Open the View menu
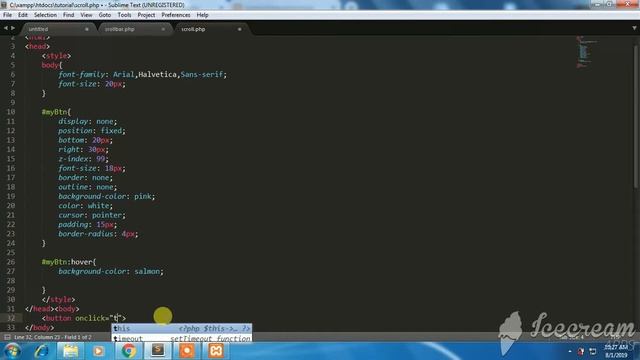Image resolution: width=640 pixels, height=360 pixels. (x=86, y=15)
